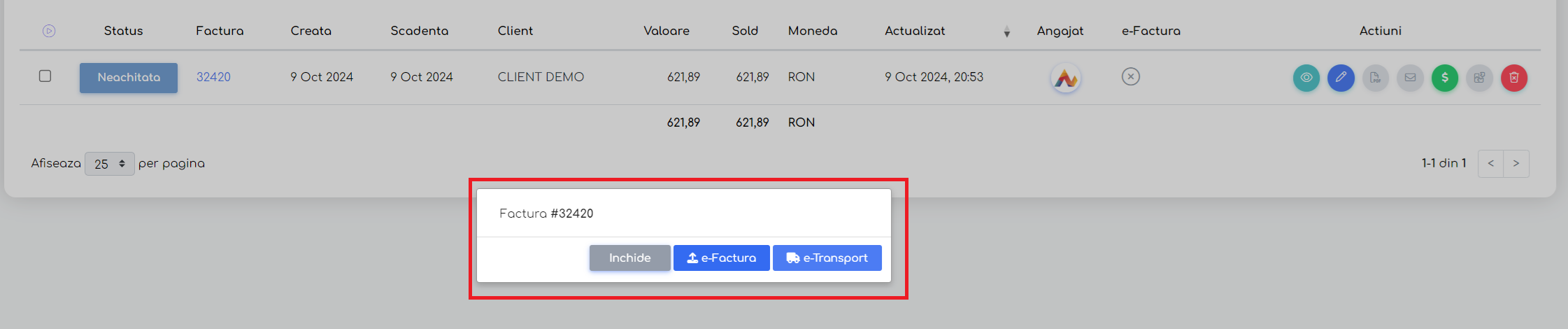This screenshot has width=1568, height=329.
Task: Sort by the Actualizat column arrow
Action: 1007,31
